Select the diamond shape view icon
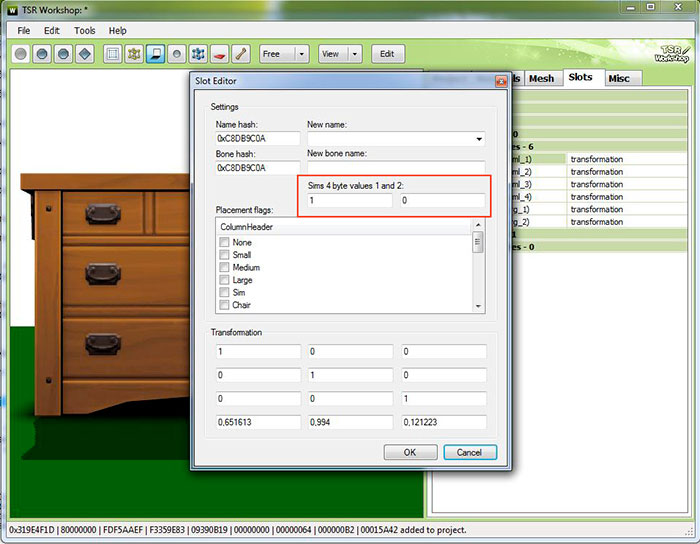The width and height of the screenshot is (700, 544). tap(85, 54)
